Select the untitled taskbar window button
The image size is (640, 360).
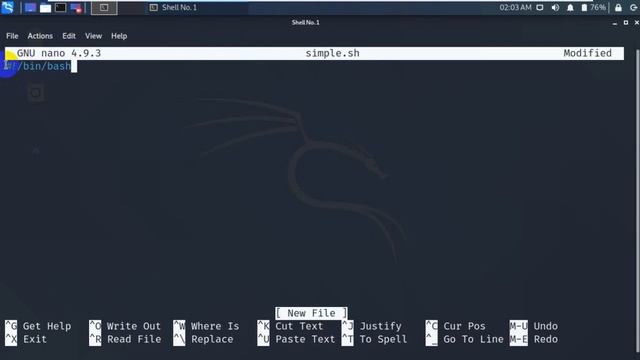point(104,8)
